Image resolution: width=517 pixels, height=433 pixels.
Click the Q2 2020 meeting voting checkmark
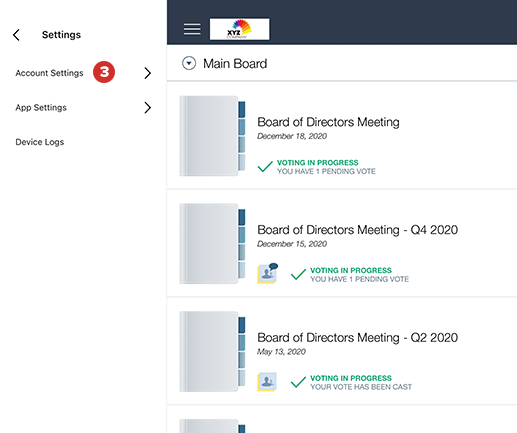298,382
